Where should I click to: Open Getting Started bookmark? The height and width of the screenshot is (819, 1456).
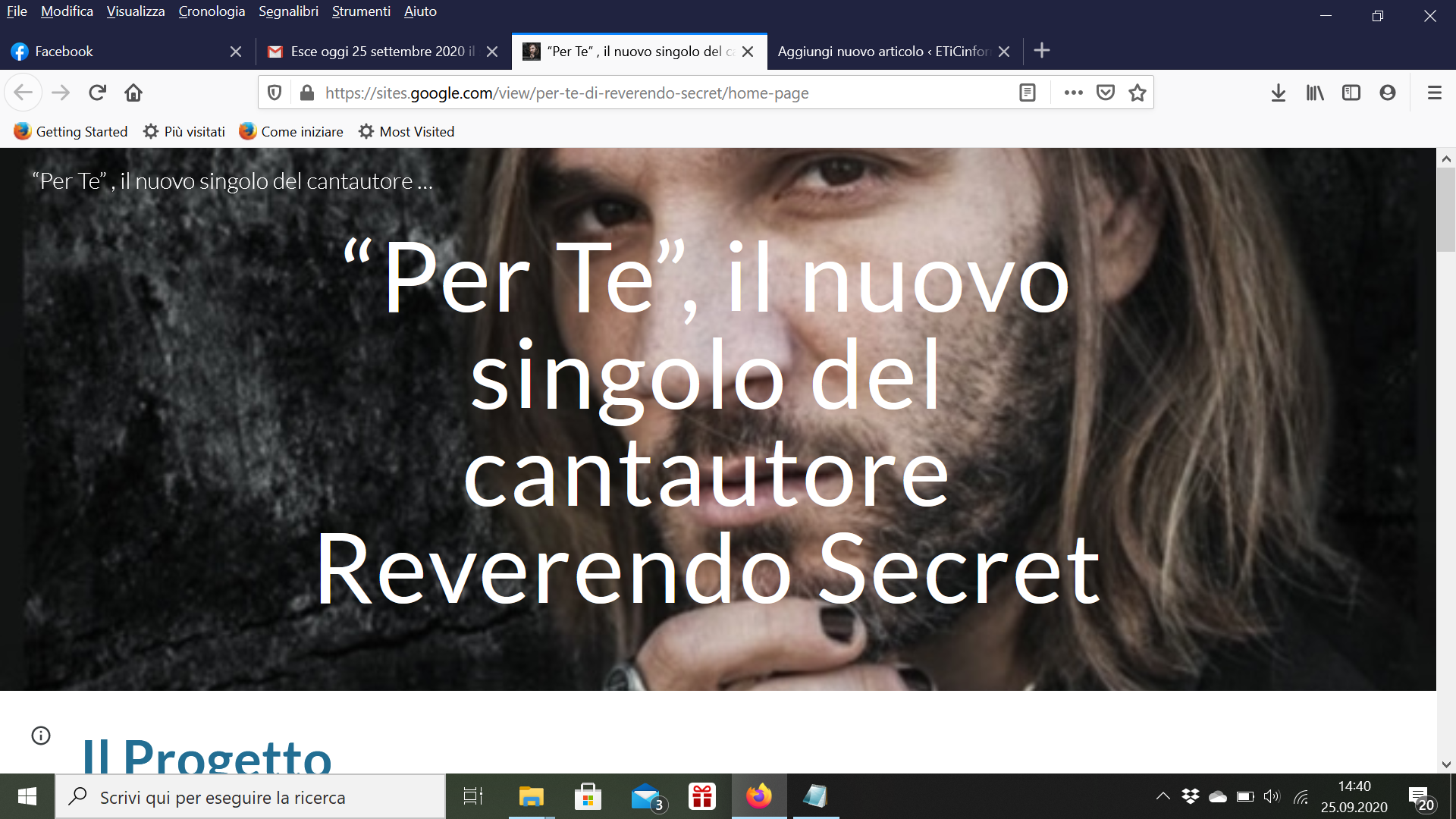71,131
